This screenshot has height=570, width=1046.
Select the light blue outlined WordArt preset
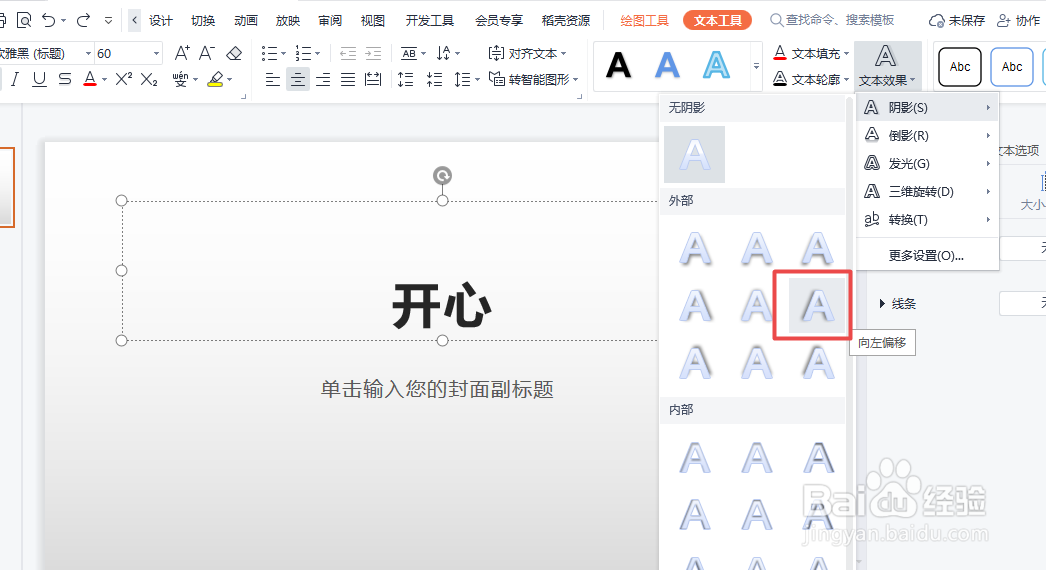[x=716, y=65]
